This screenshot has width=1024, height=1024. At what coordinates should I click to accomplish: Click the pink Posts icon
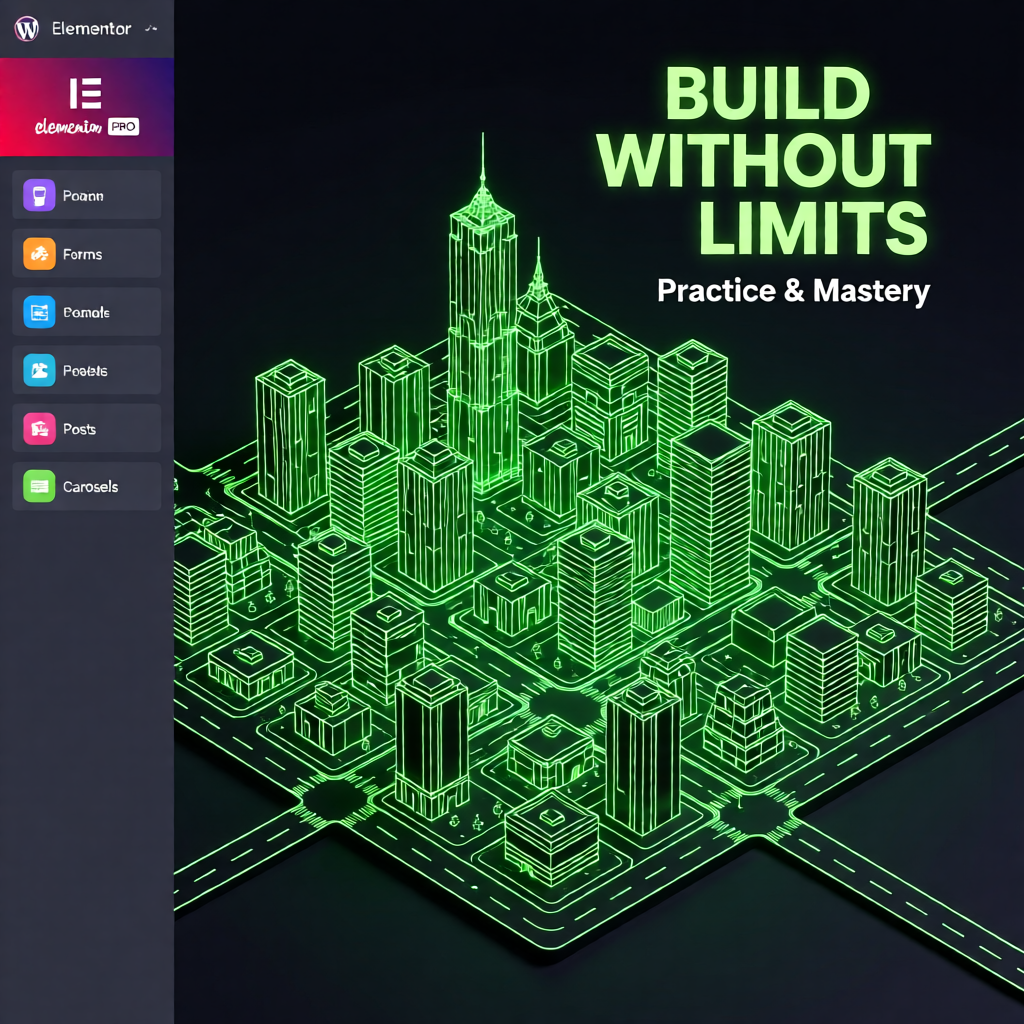[x=39, y=429]
